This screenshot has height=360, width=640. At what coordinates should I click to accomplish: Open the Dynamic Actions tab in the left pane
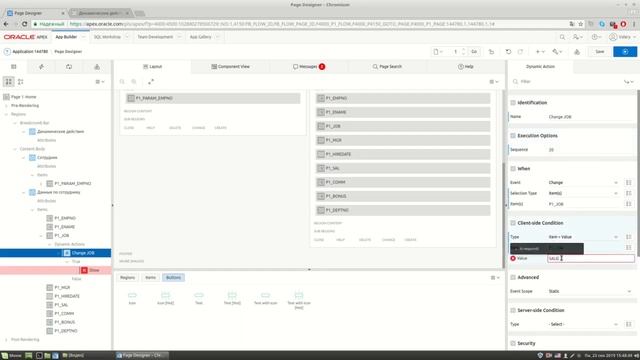point(41,67)
